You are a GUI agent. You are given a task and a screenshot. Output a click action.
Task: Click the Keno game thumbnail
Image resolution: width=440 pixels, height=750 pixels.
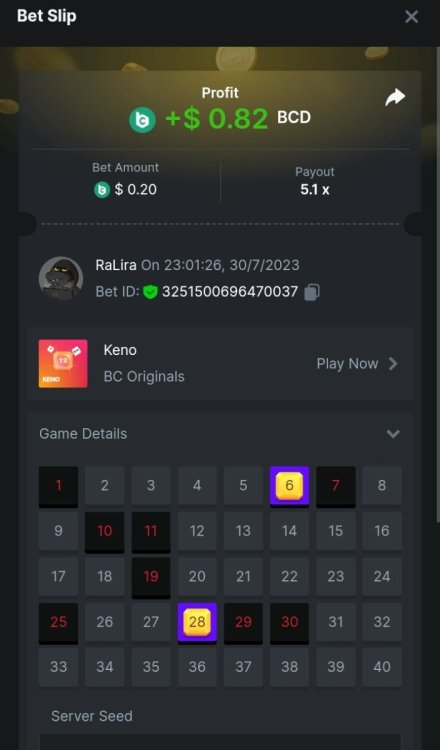point(63,364)
